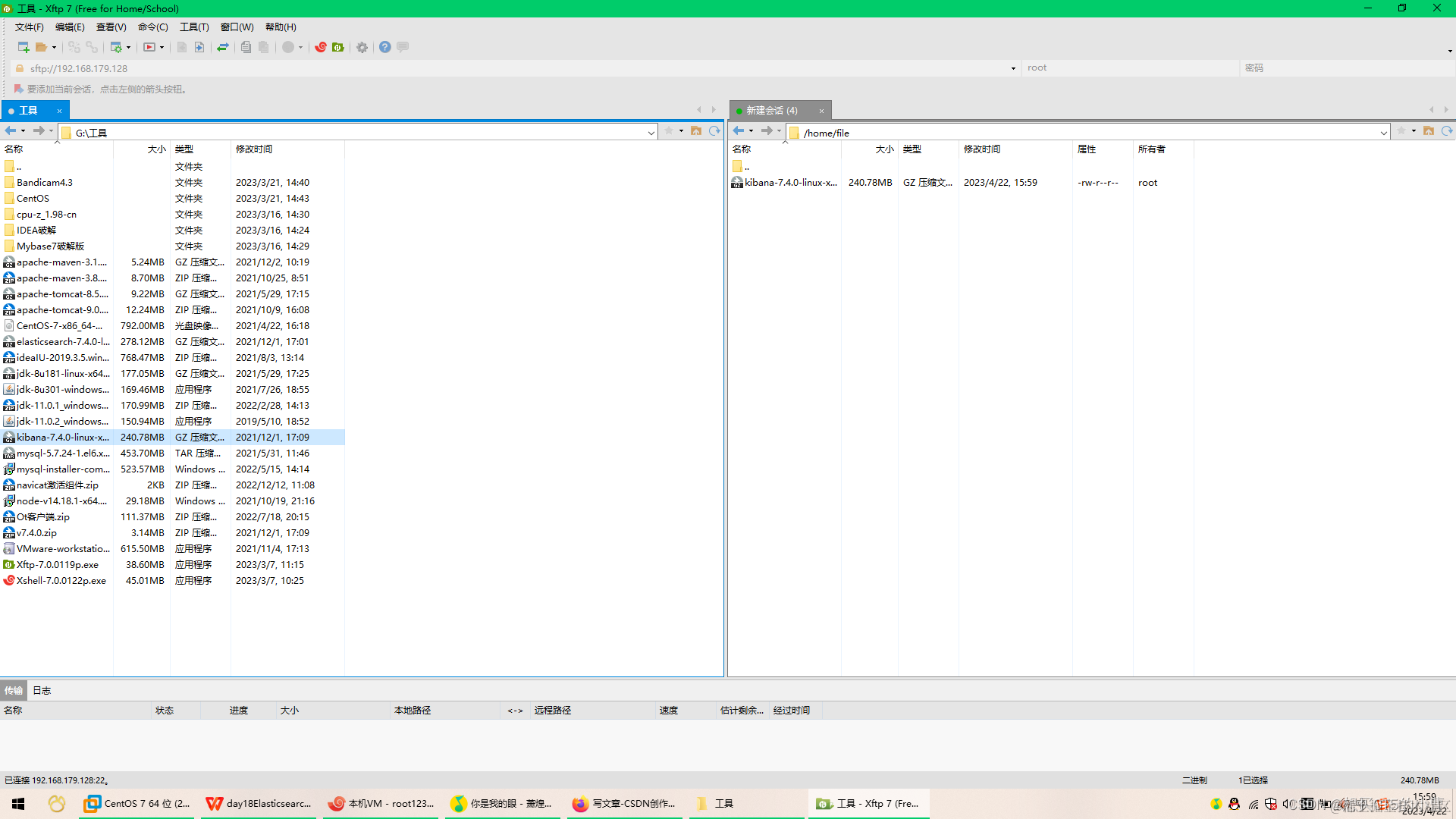Open the Options gear icon
The width and height of the screenshot is (1456, 819).
362,47
